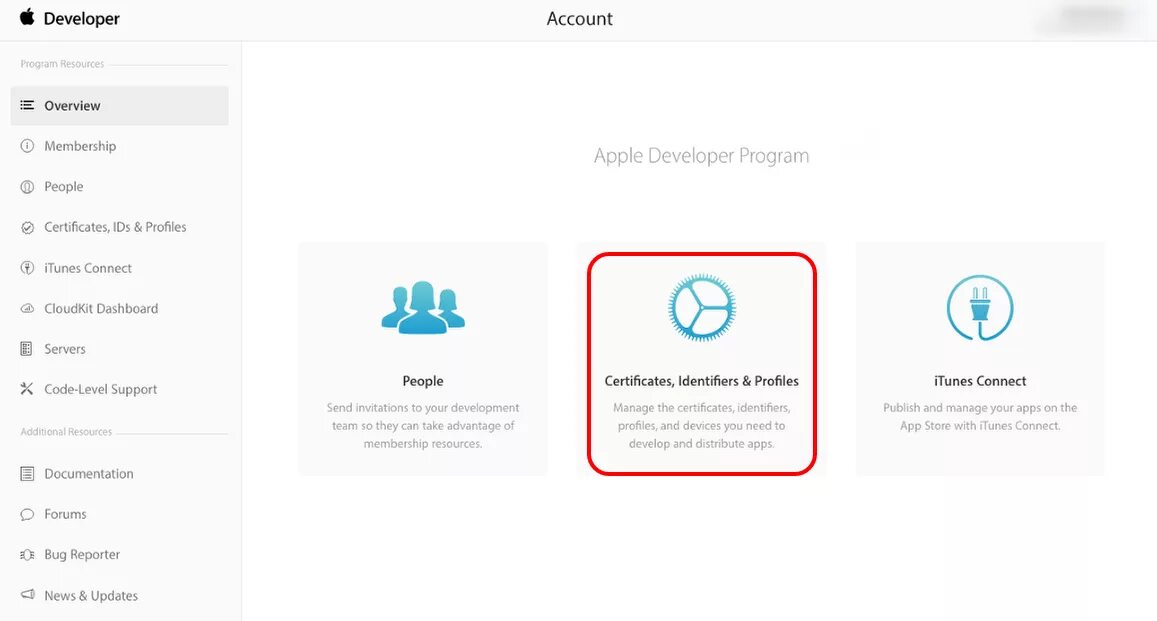Click the Account page title
Viewport: 1157px width, 621px height.
tap(579, 18)
